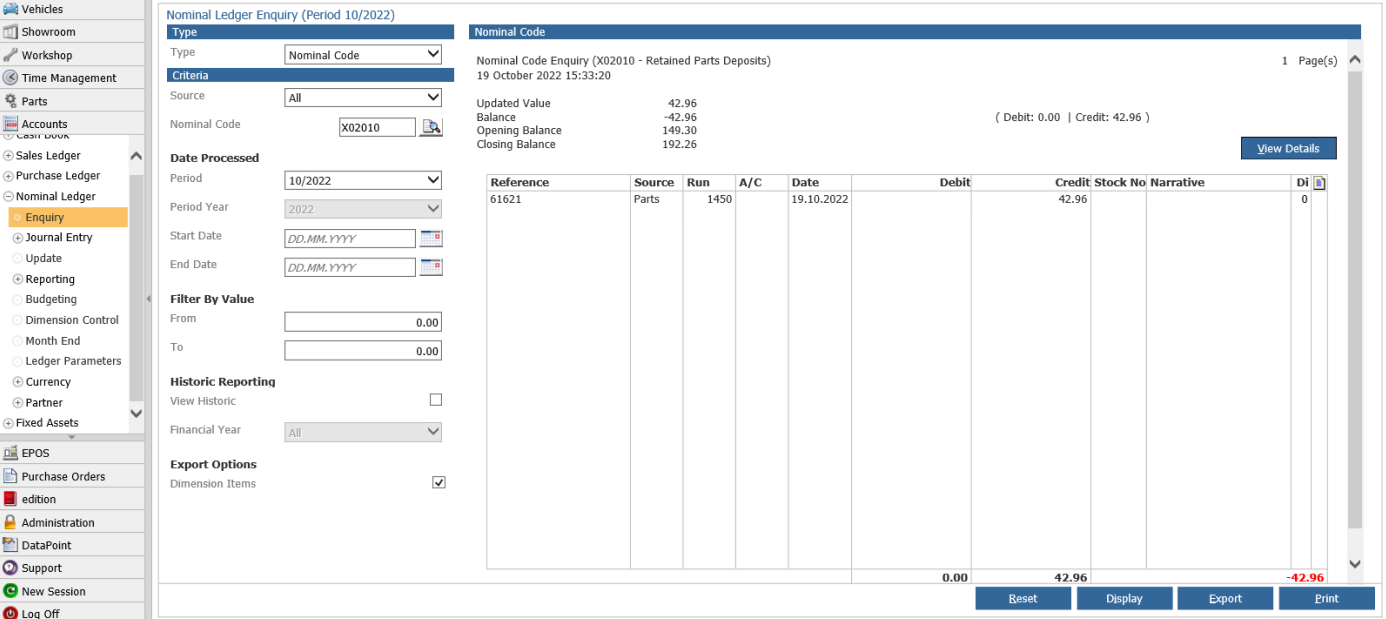Open the Period Year dropdown
Image resolution: width=1386 pixels, height=619 pixels.
tap(363, 210)
